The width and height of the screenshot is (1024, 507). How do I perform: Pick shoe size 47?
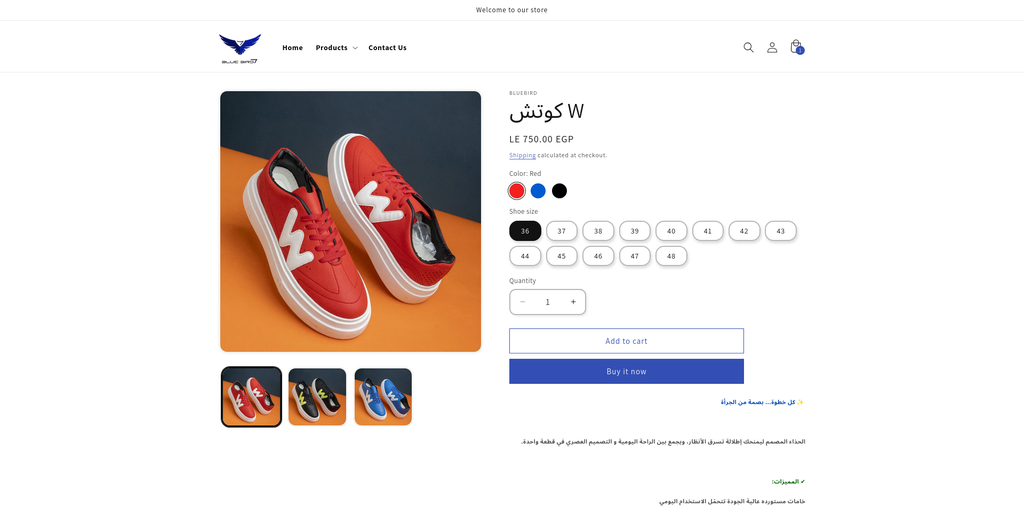634,256
